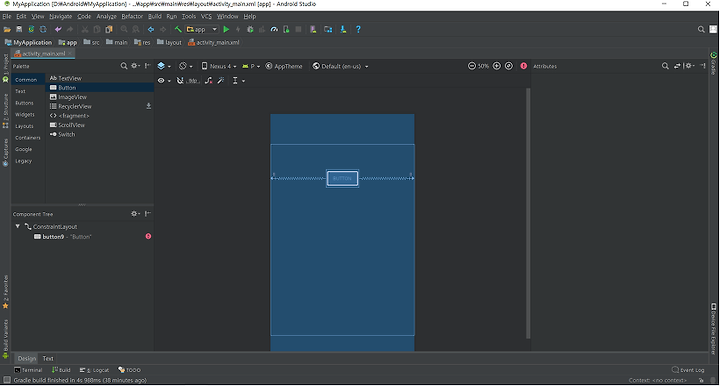Select button9 in the Component Tree

62,237
